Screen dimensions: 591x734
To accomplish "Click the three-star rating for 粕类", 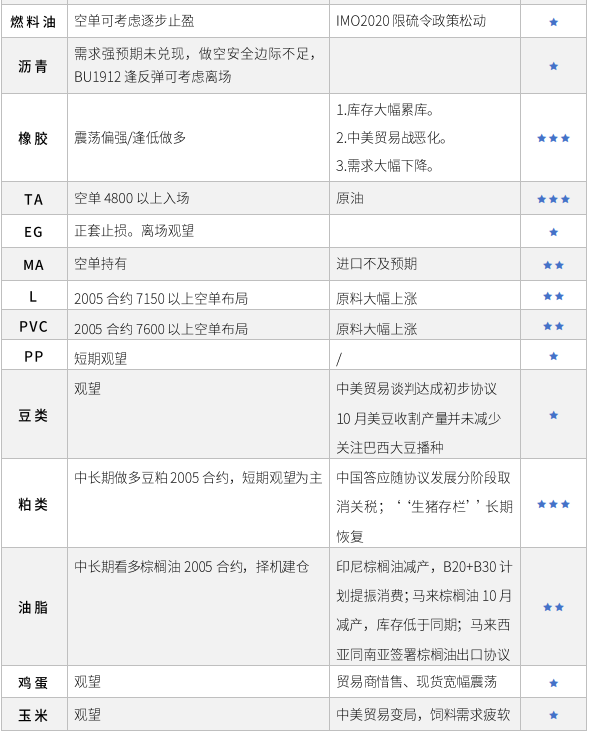I will (x=553, y=504).
